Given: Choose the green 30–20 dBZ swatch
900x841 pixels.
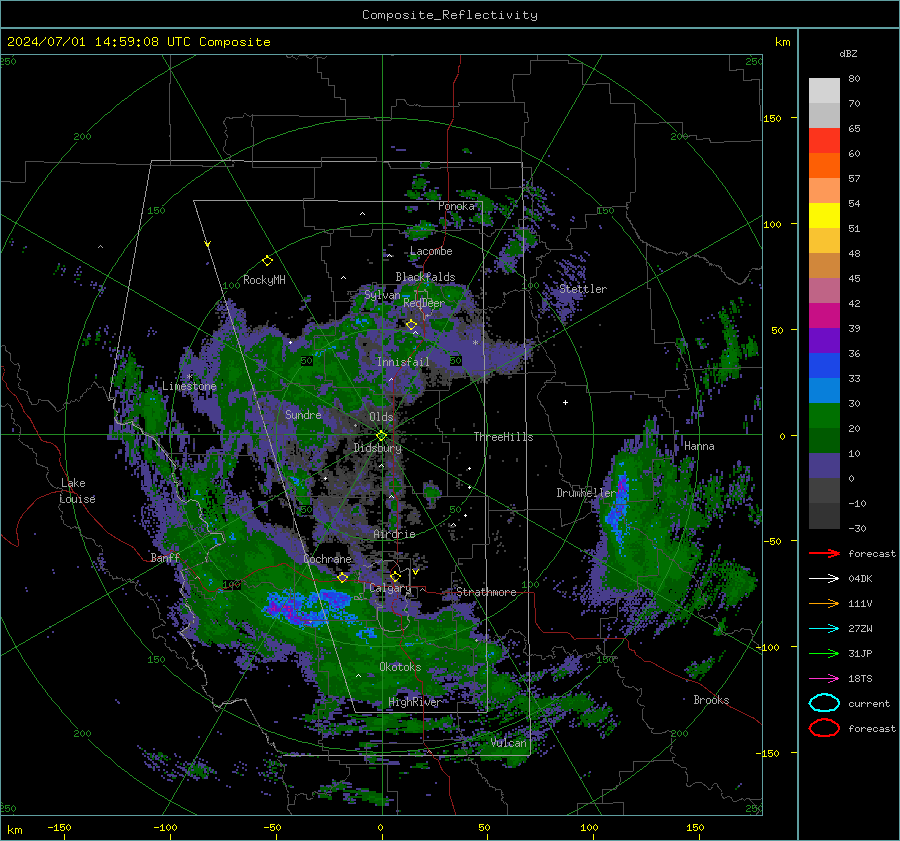Looking at the screenshot, I should pyautogui.click(x=824, y=416).
